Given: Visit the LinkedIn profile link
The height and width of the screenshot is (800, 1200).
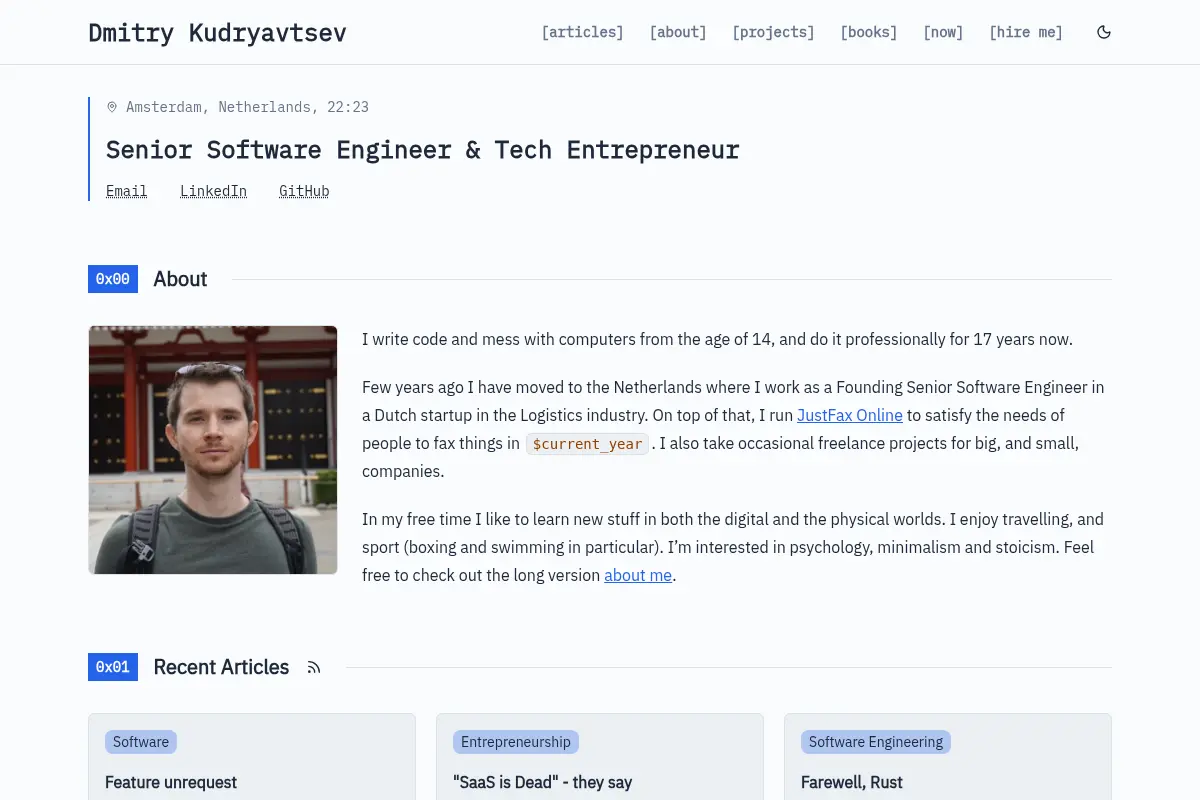Looking at the screenshot, I should tap(213, 191).
